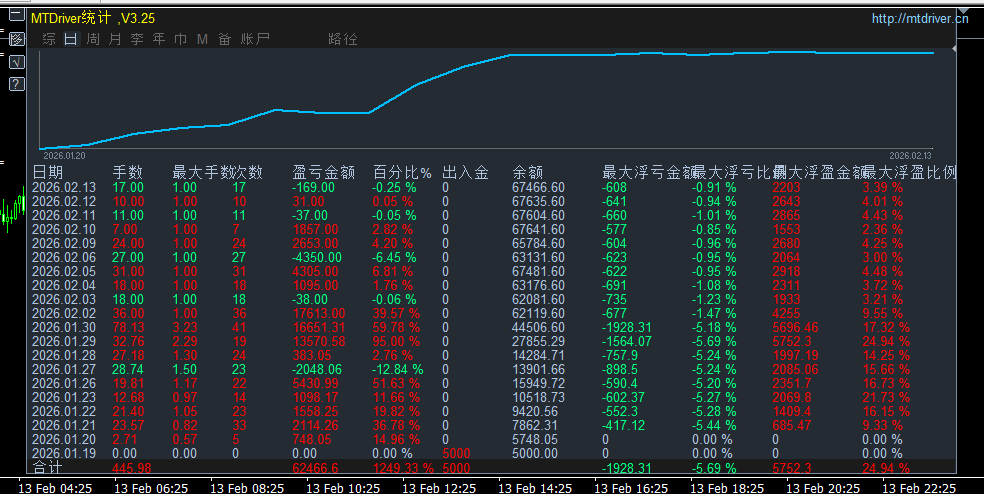This screenshot has height=494, width=984.
Task: Click the 5000.00 balance cell
Action: tap(535, 453)
